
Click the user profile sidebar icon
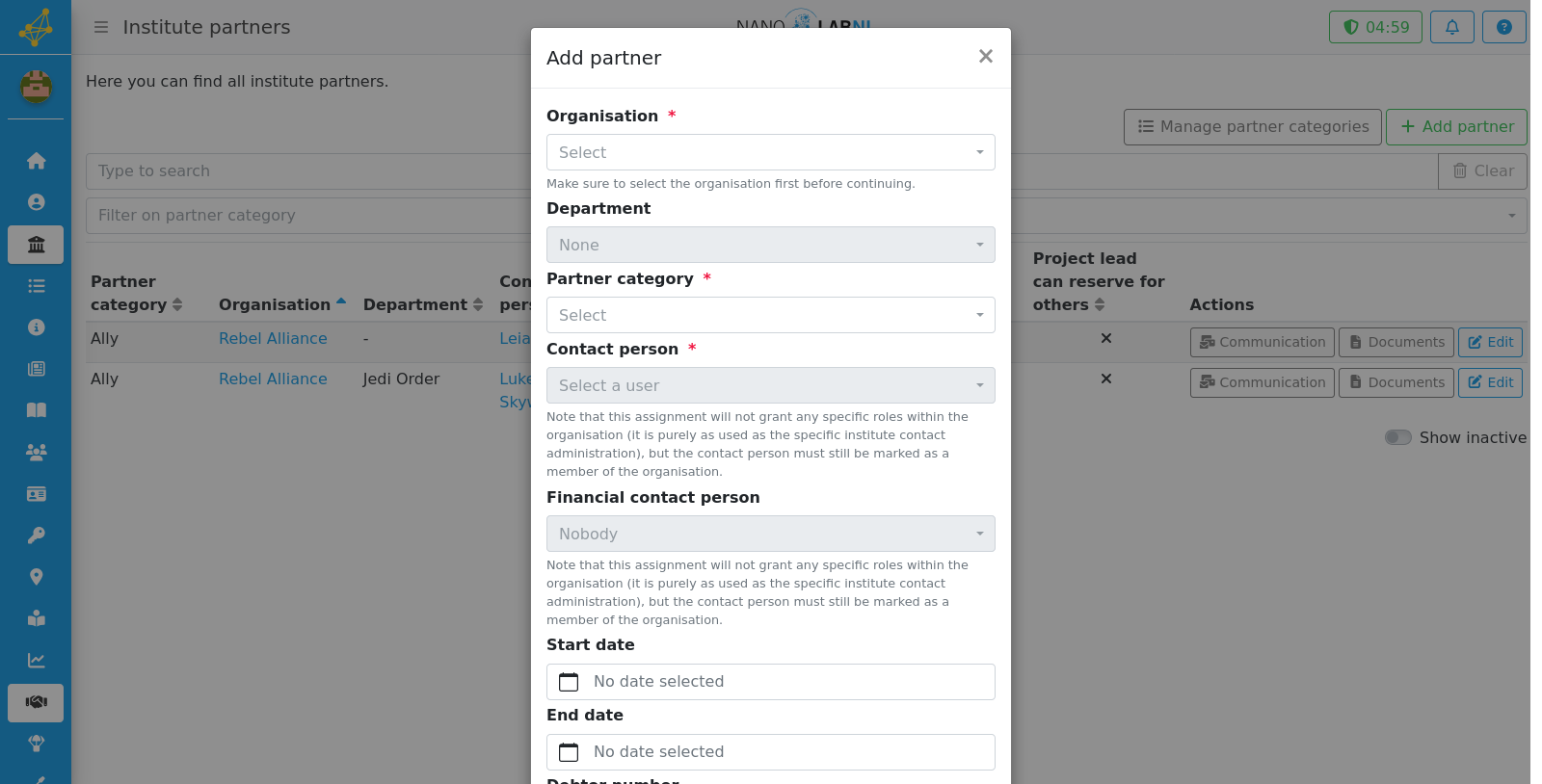coord(36,202)
